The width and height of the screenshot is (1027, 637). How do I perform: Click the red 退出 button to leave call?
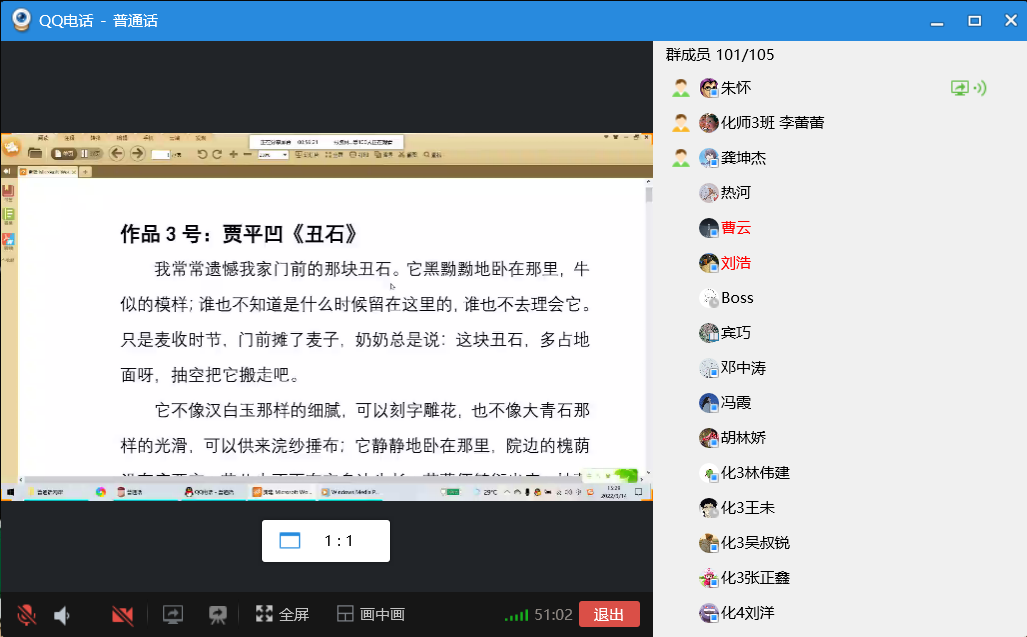[608, 615]
